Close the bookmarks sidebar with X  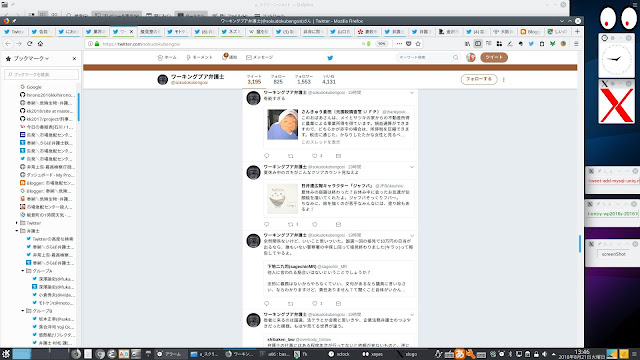click(x=74, y=59)
